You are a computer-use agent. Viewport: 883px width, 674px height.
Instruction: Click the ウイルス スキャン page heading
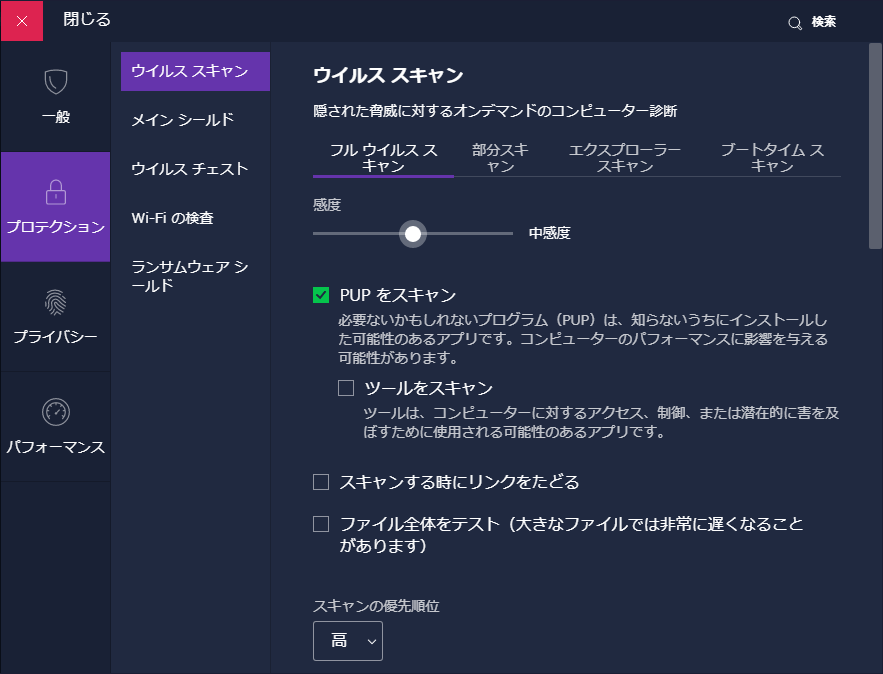tap(388, 75)
